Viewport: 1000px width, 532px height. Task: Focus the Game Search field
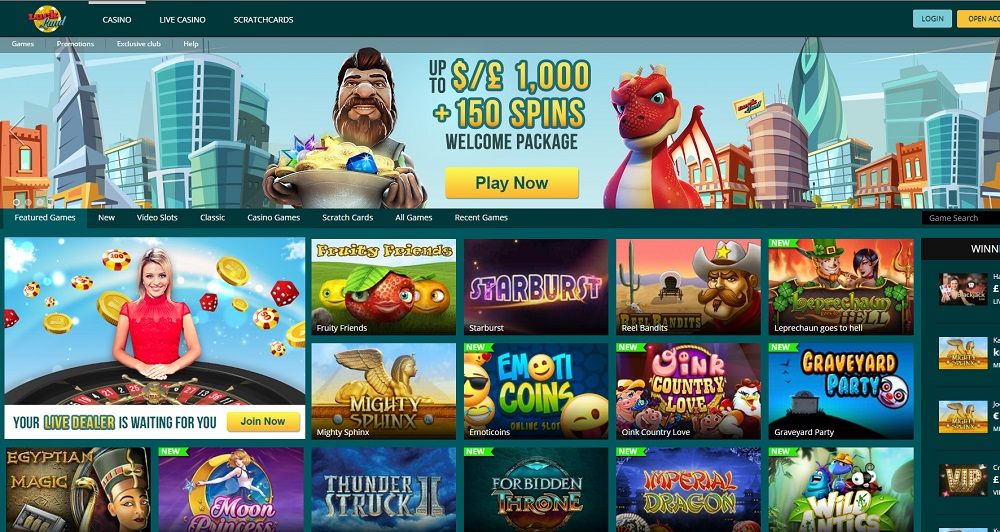click(x=960, y=218)
